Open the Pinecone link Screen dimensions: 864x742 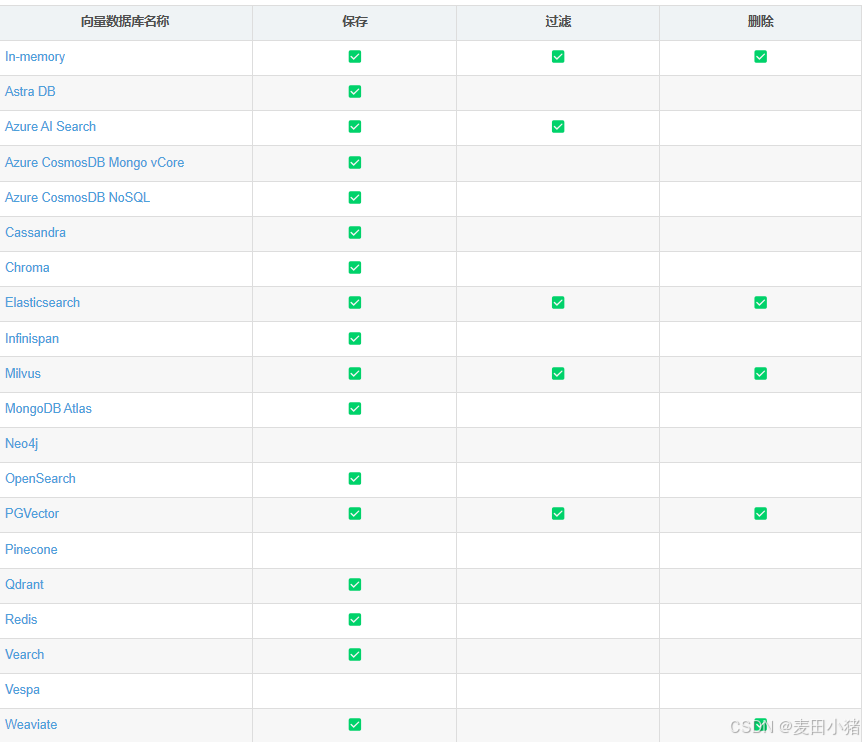point(31,550)
